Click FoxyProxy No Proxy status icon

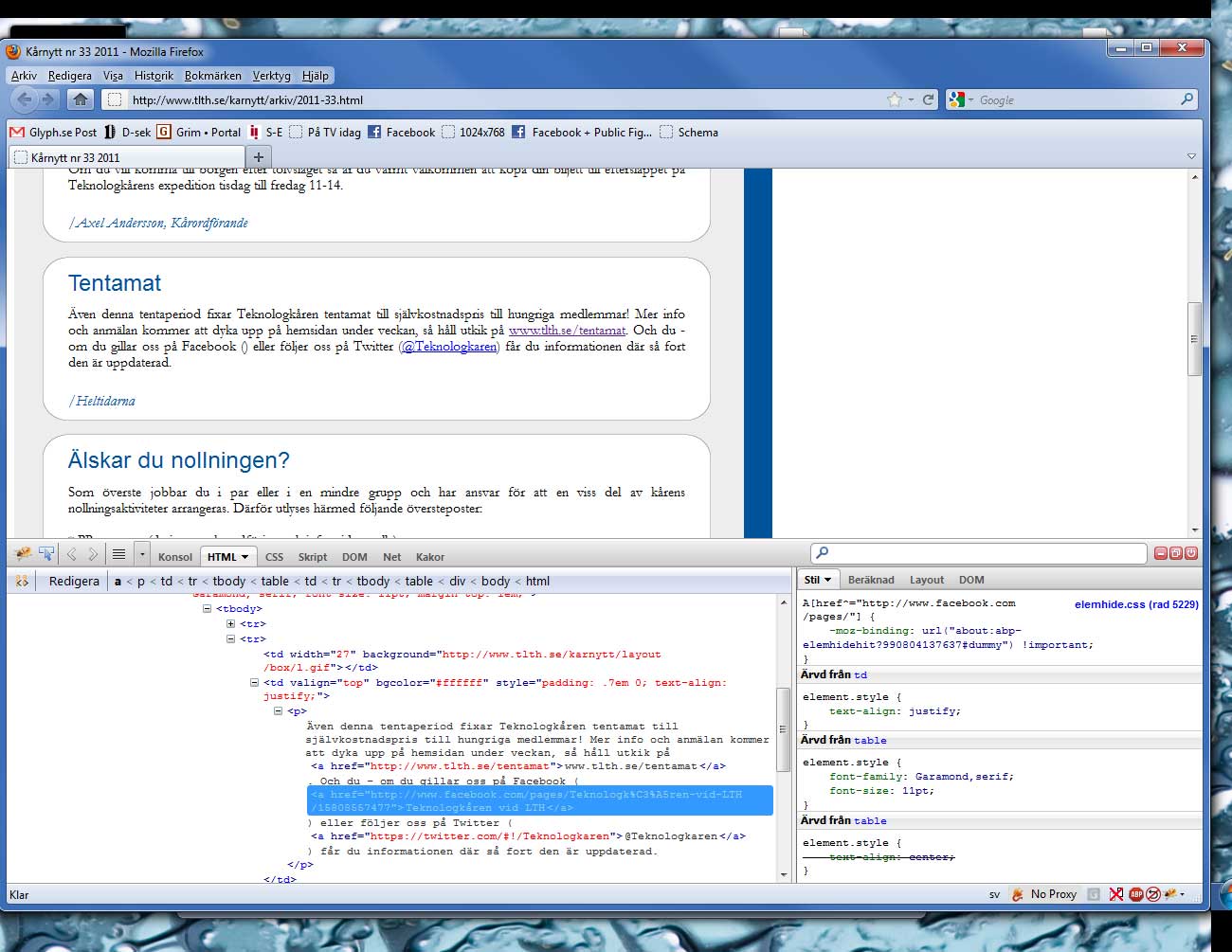1043,894
